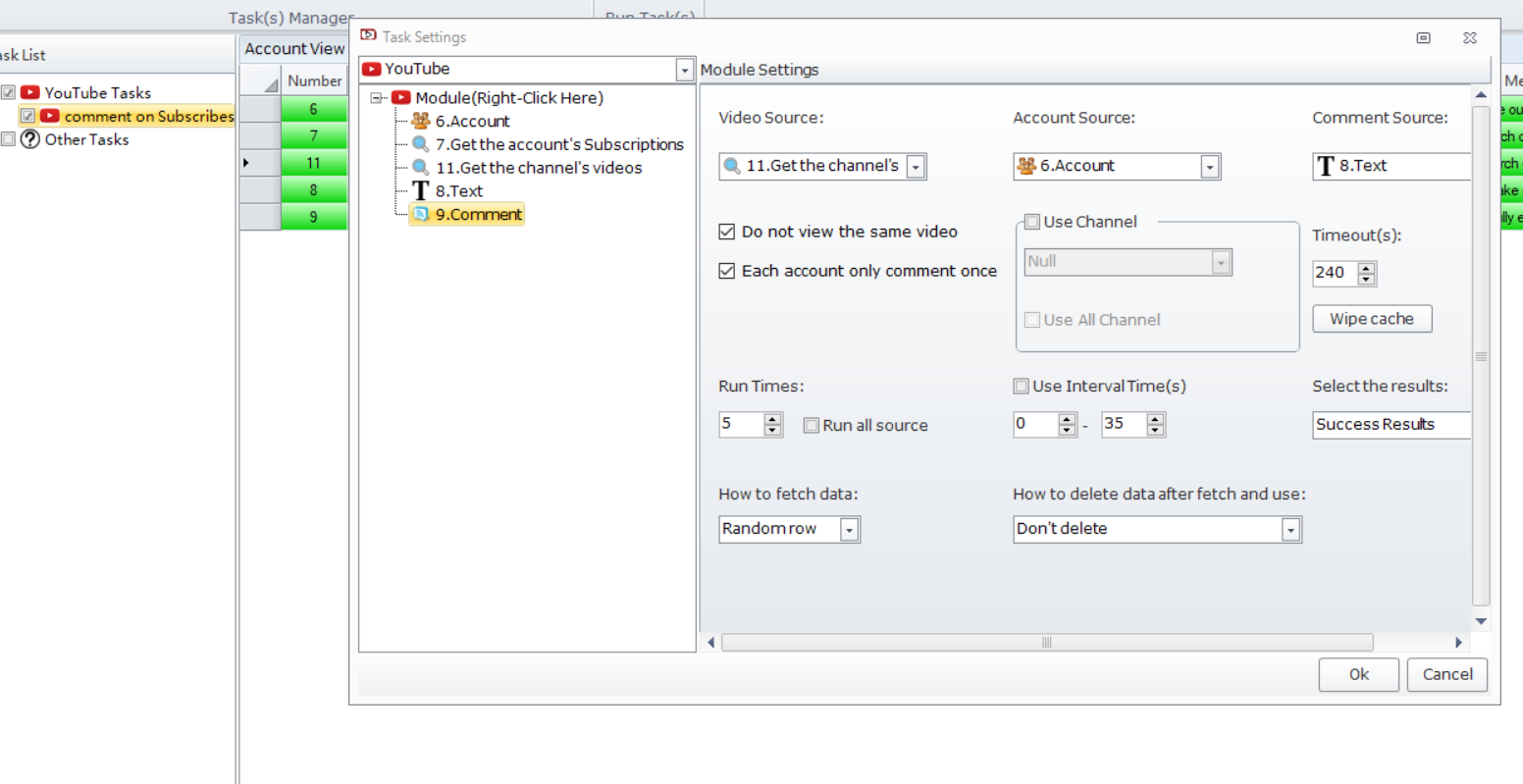Click the YouTube icon beside Module(Right-Click Here)
The image size is (1523, 784).
(x=401, y=97)
